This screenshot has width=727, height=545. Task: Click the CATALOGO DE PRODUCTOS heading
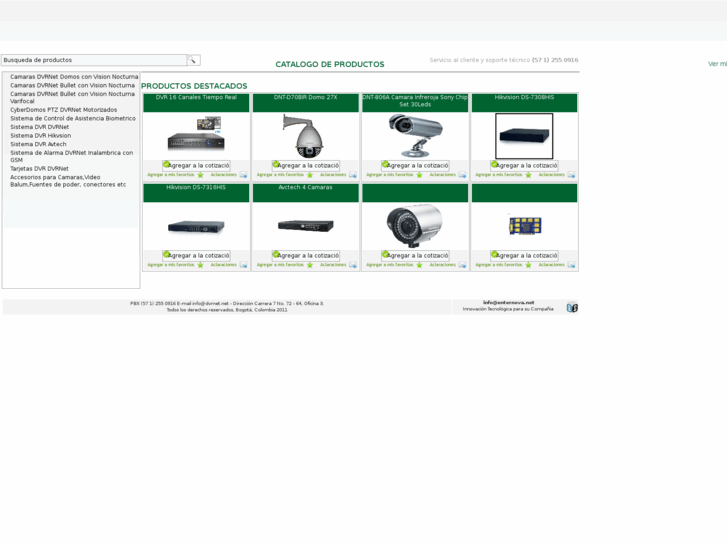tap(330, 64)
